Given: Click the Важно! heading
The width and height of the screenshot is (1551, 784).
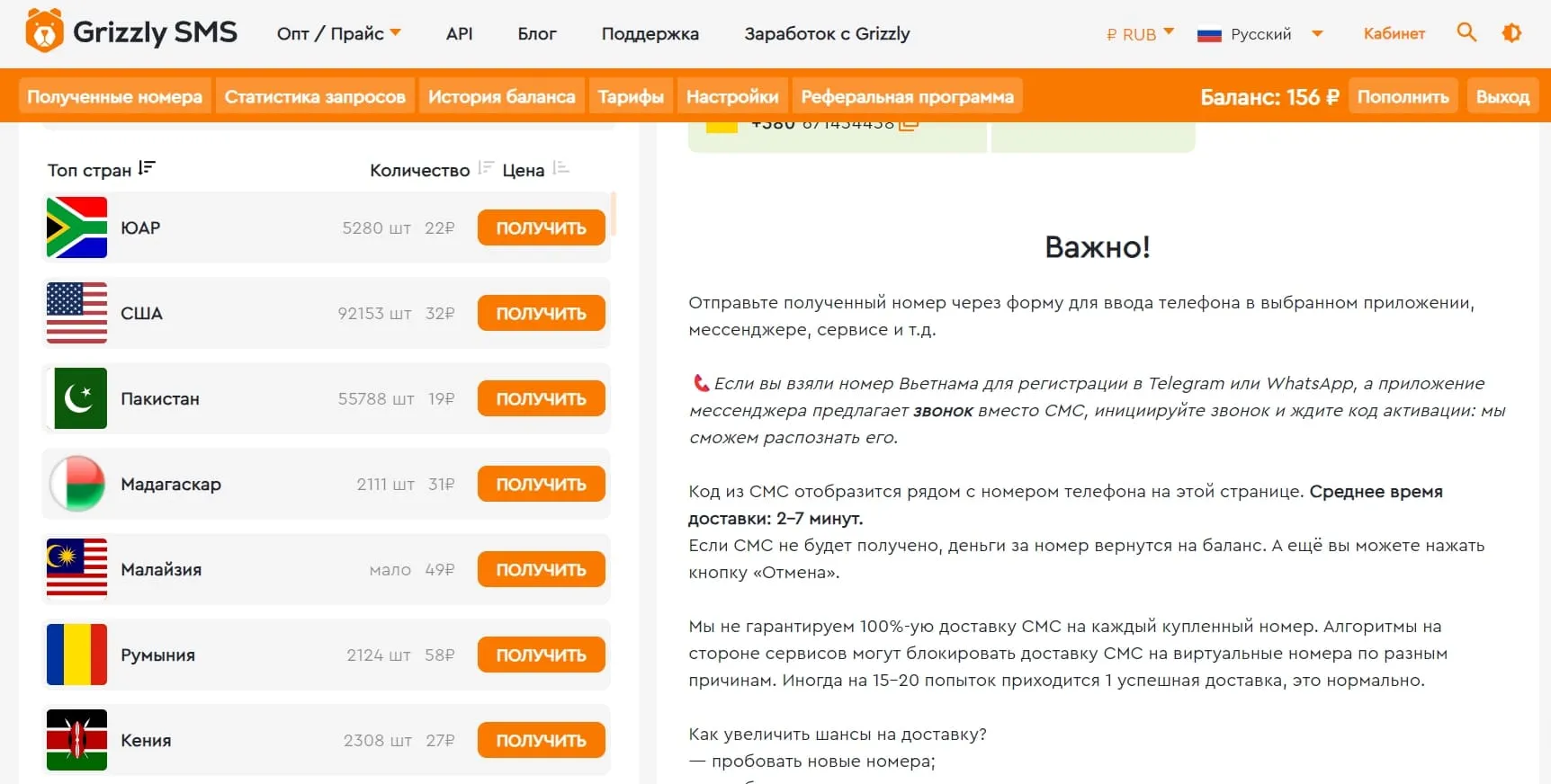Looking at the screenshot, I should (1098, 246).
